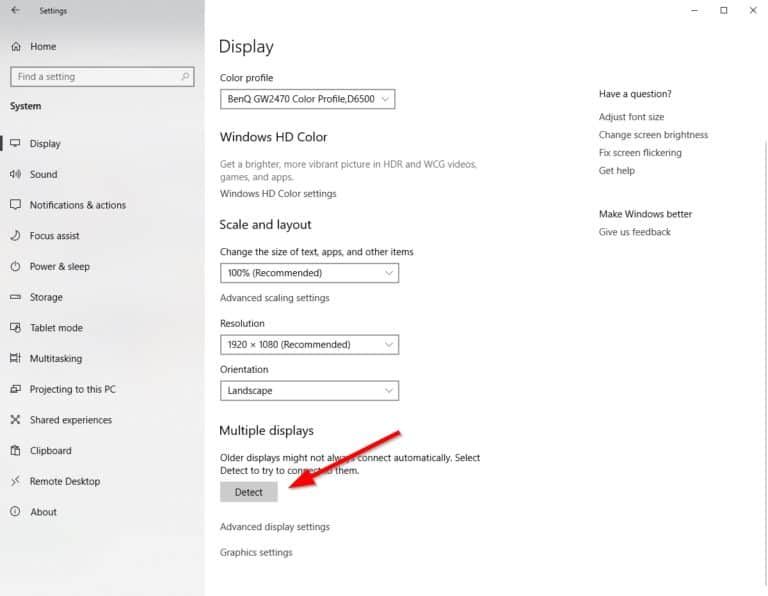Open Notifications & actions icon
768x596 pixels.
pyautogui.click(x=15, y=205)
